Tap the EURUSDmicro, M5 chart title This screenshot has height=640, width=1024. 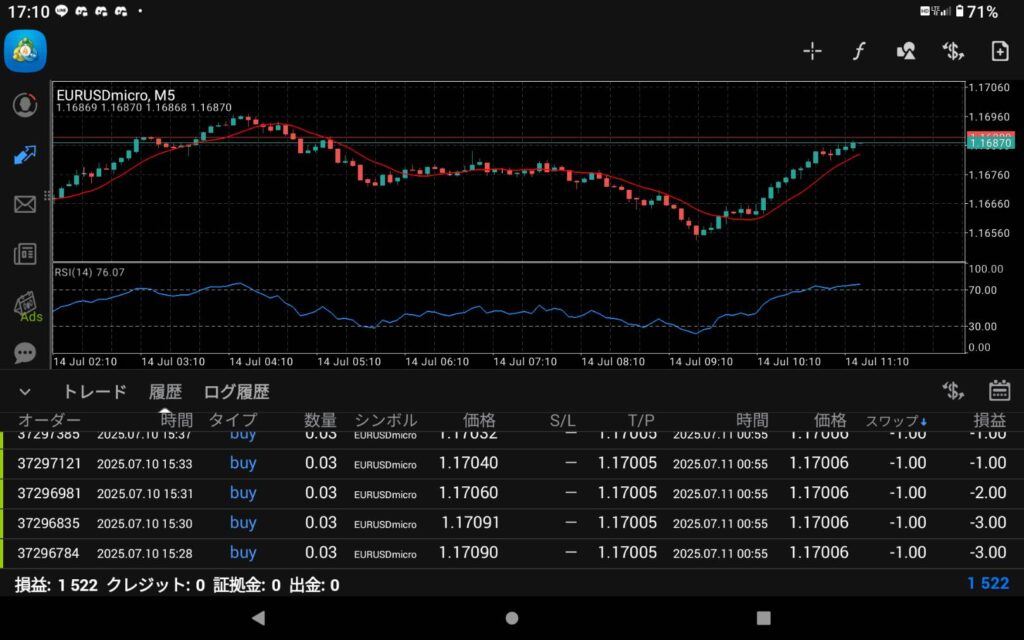116,95
